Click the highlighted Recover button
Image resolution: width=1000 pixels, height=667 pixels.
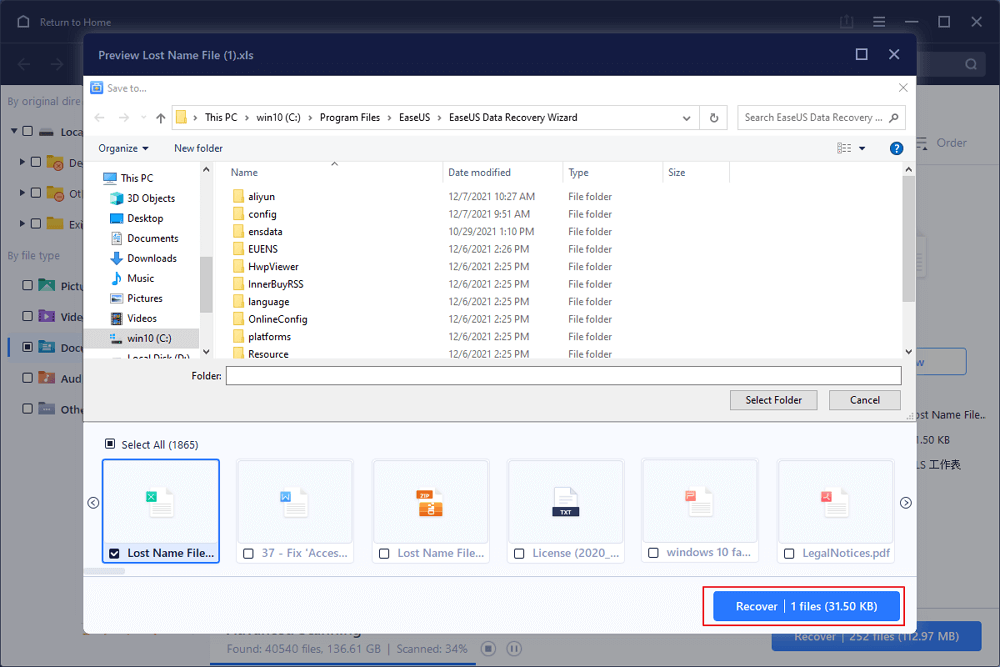[x=805, y=605]
